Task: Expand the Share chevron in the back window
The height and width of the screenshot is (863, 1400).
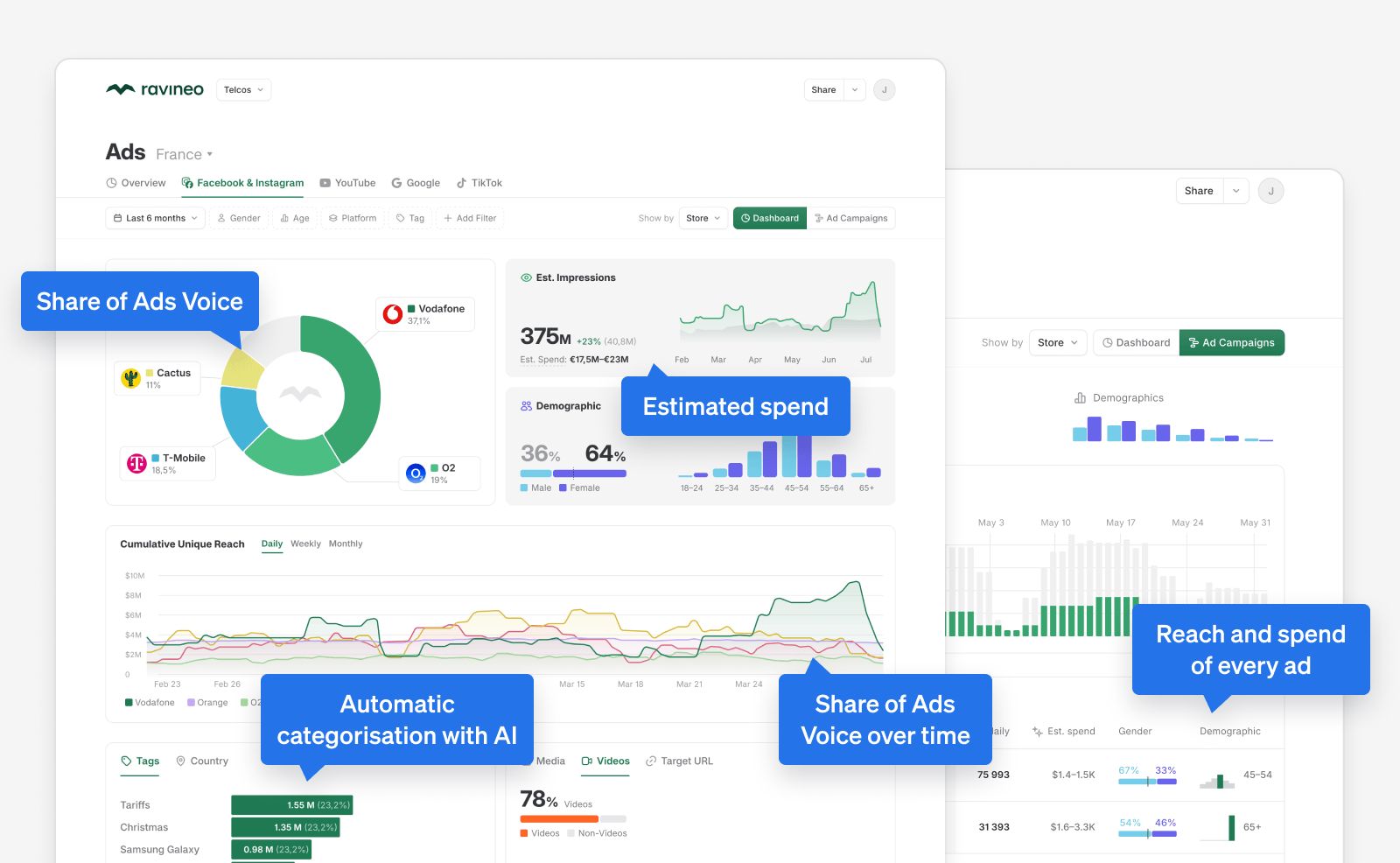Action: pyautogui.click(x=1235, y=191)
